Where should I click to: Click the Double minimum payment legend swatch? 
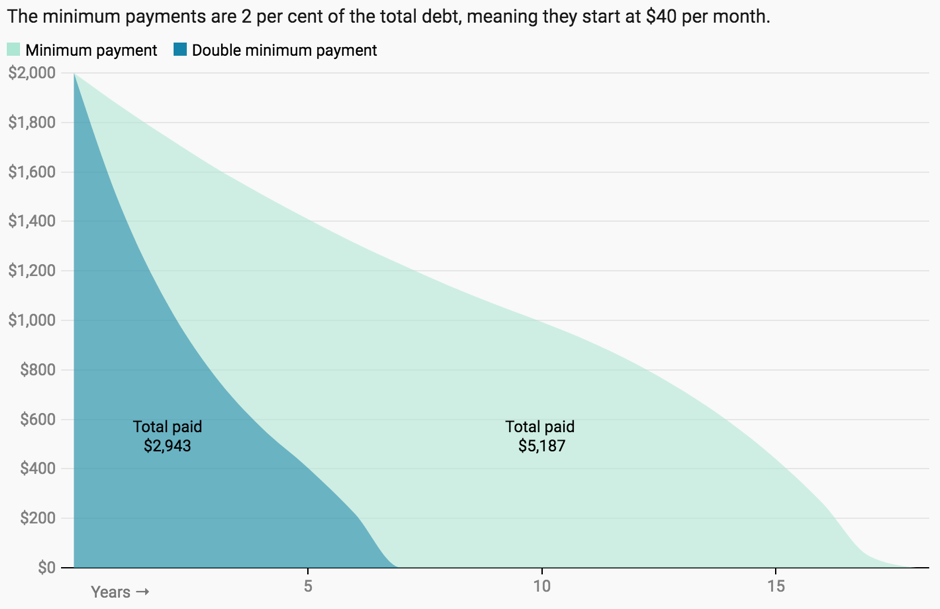click(x=180, y=50)
